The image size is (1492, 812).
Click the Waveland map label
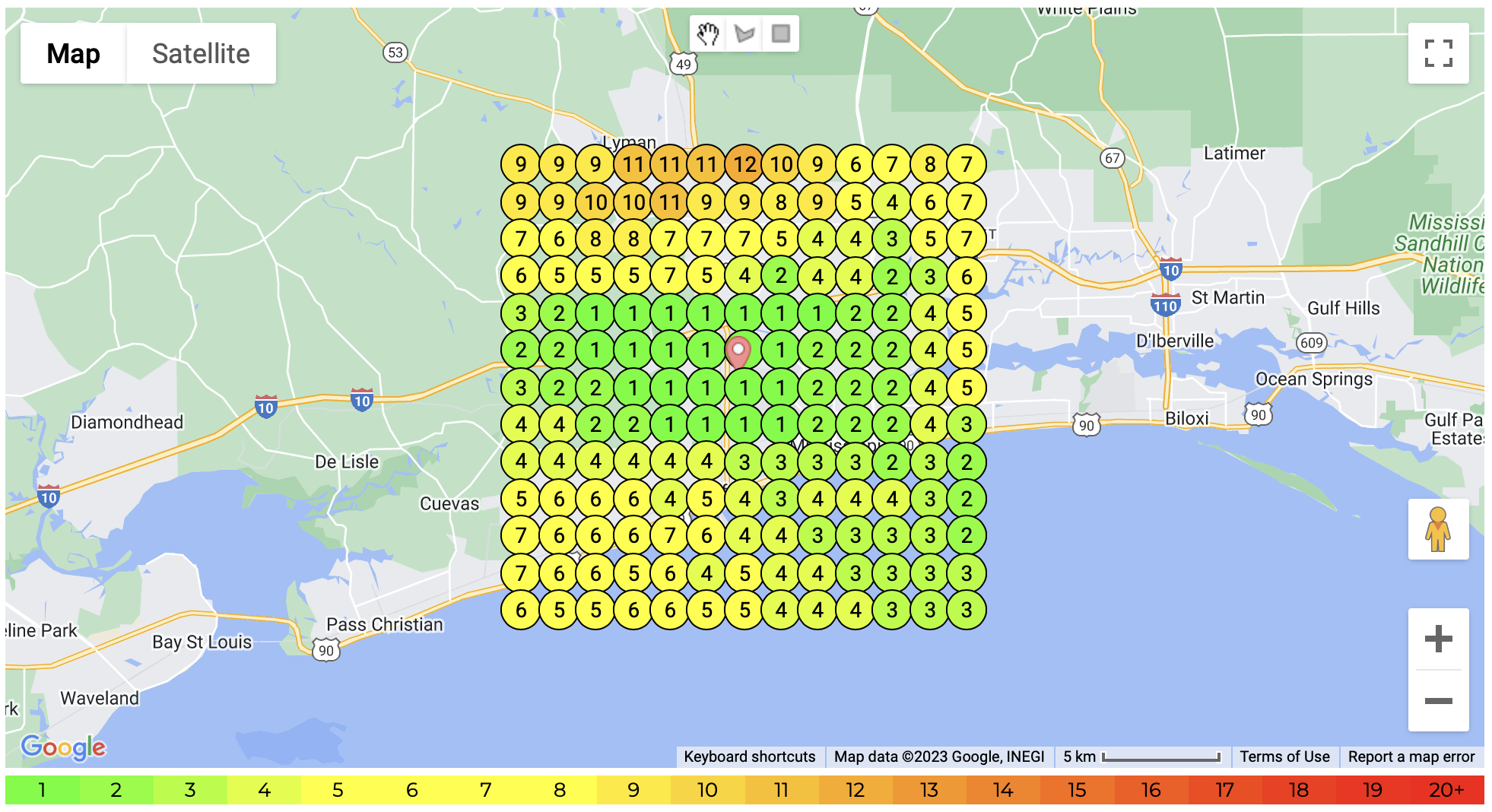coord(100,698)
